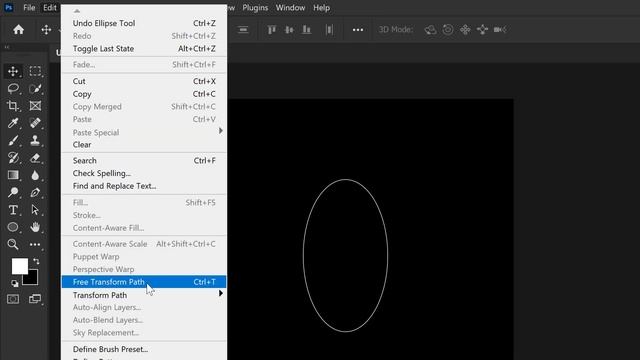Image resolution: width=640 pixels, height=360 pixels.
Task: Change the screen mode icon
Action: 35,299
